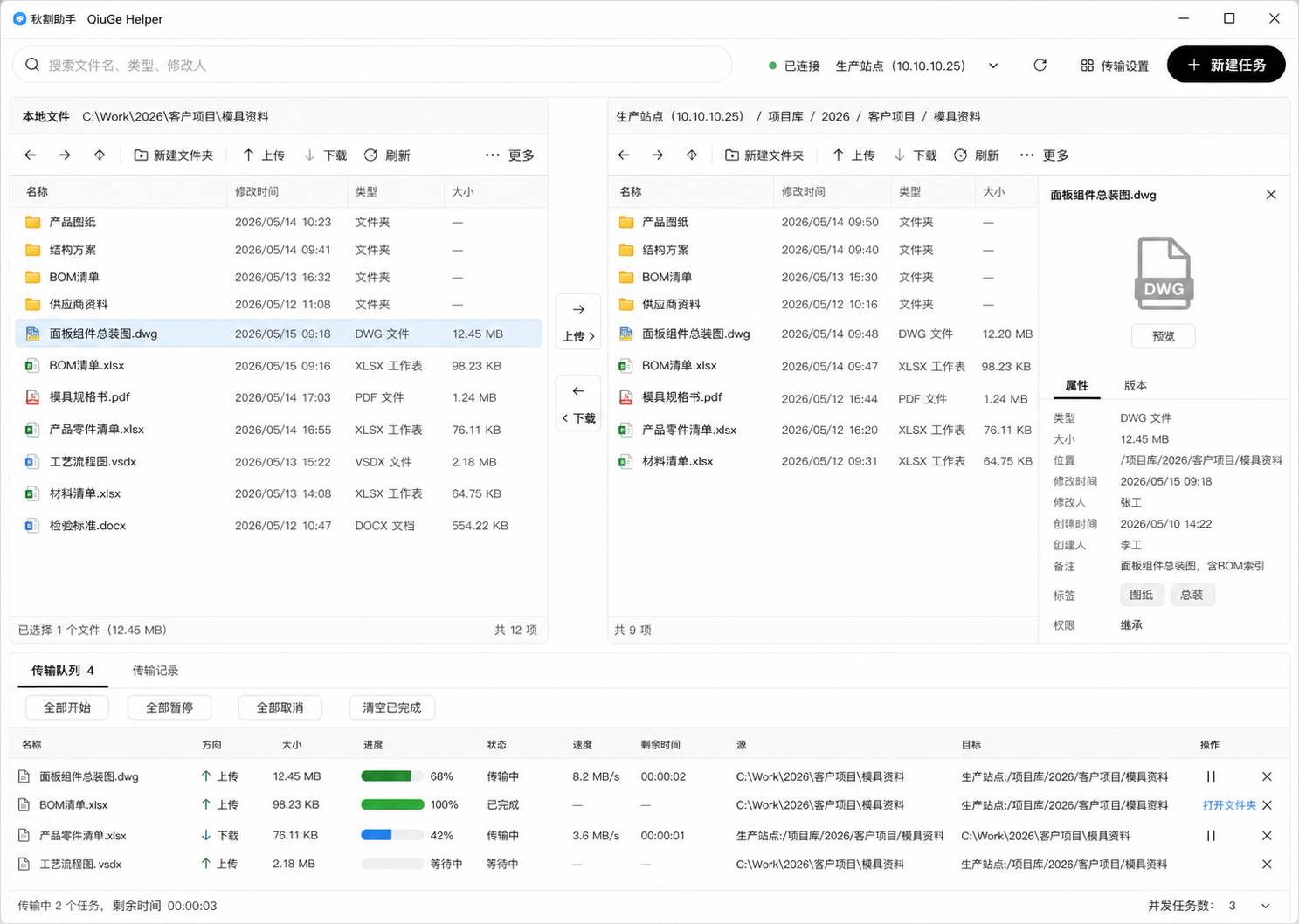Open 更多 menu in remote pane

coord(1044,155)
